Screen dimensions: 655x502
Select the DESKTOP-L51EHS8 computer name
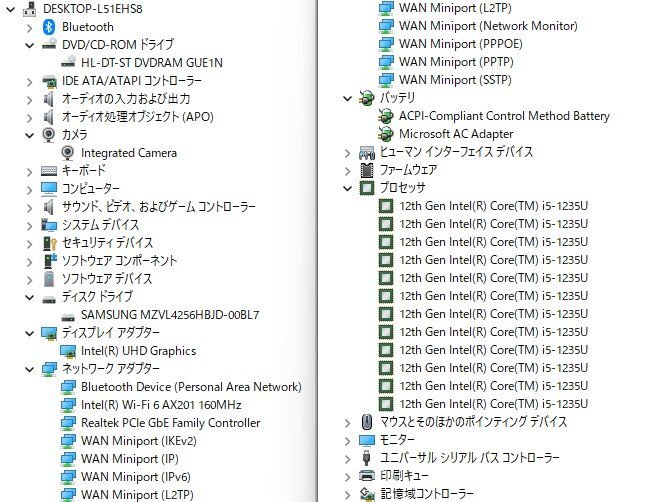[x=92, y=9]
